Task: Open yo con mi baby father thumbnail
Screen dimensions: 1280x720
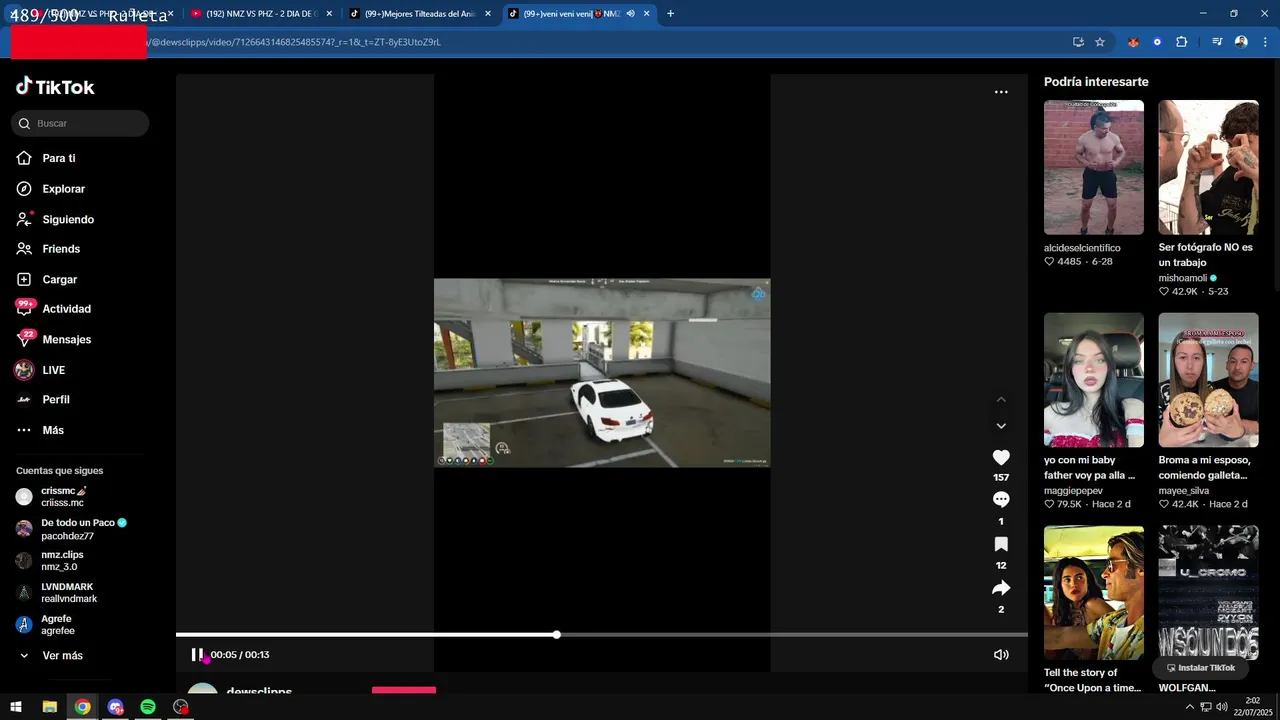Action: 1094,380
